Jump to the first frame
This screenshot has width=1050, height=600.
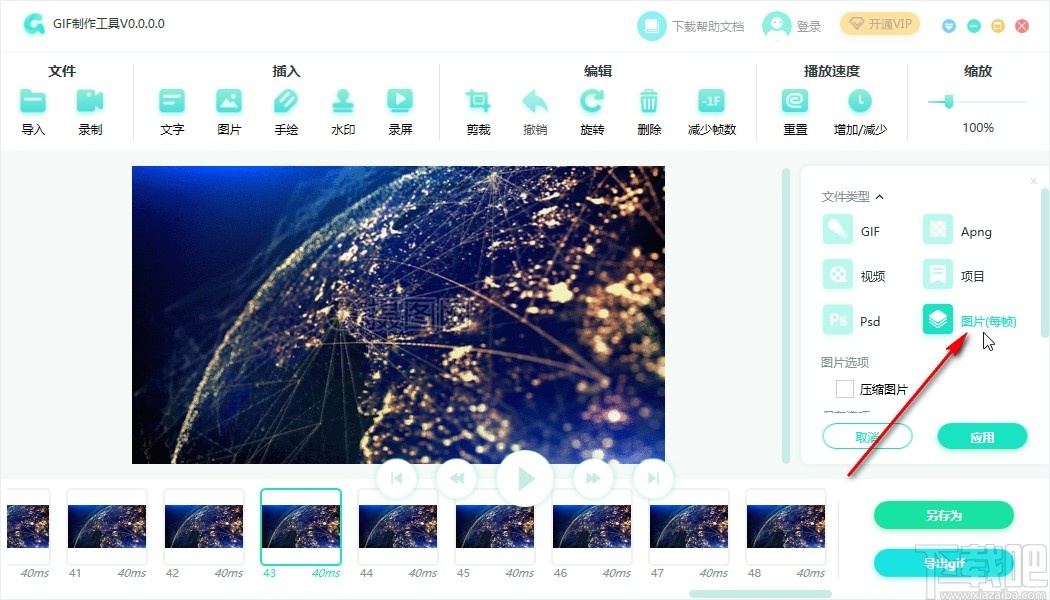point(396,477)
